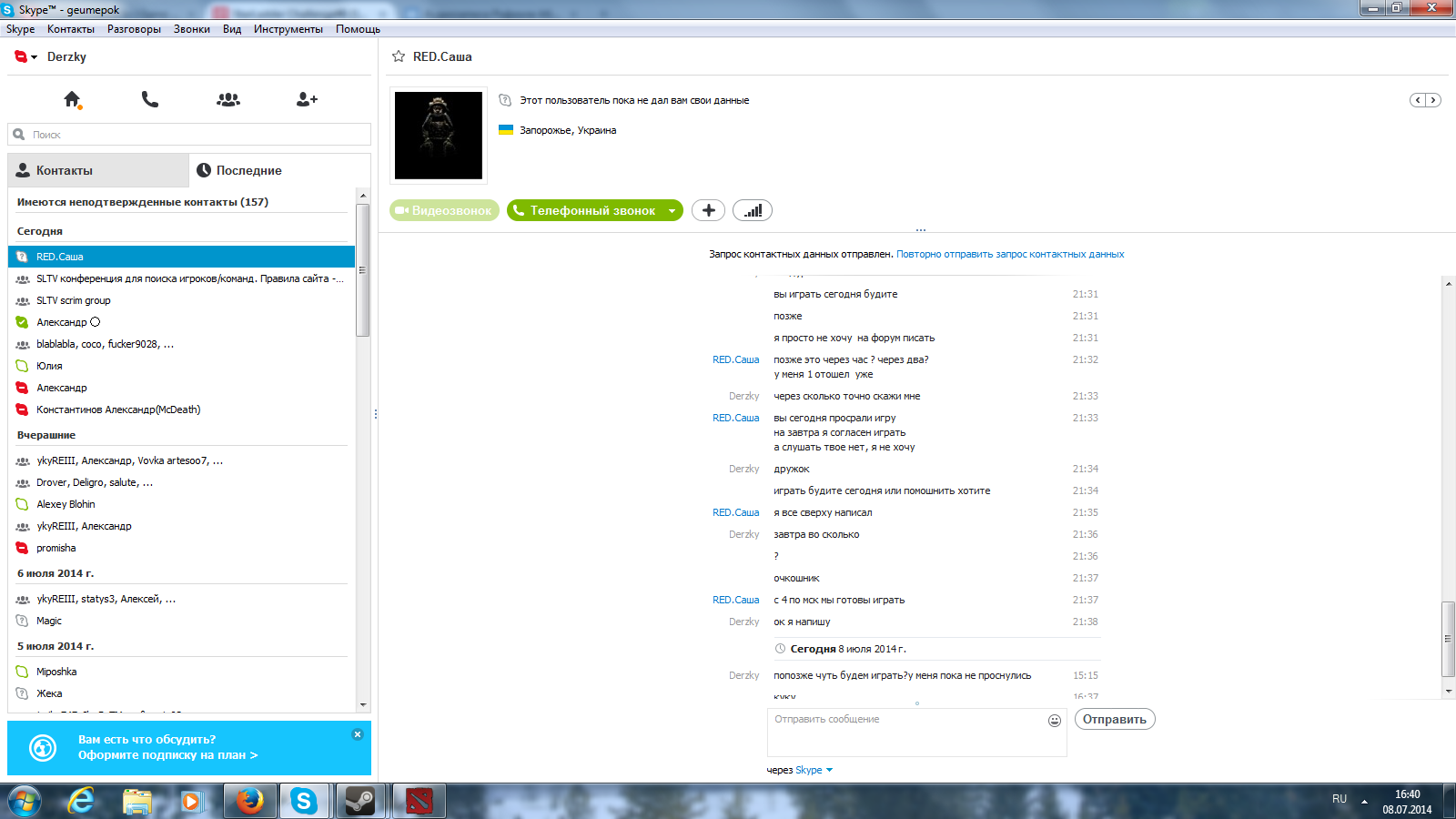Open the media player taskbar icon
The width and height of the screenshot is (1456, 819).
click(x=190, y=801)
